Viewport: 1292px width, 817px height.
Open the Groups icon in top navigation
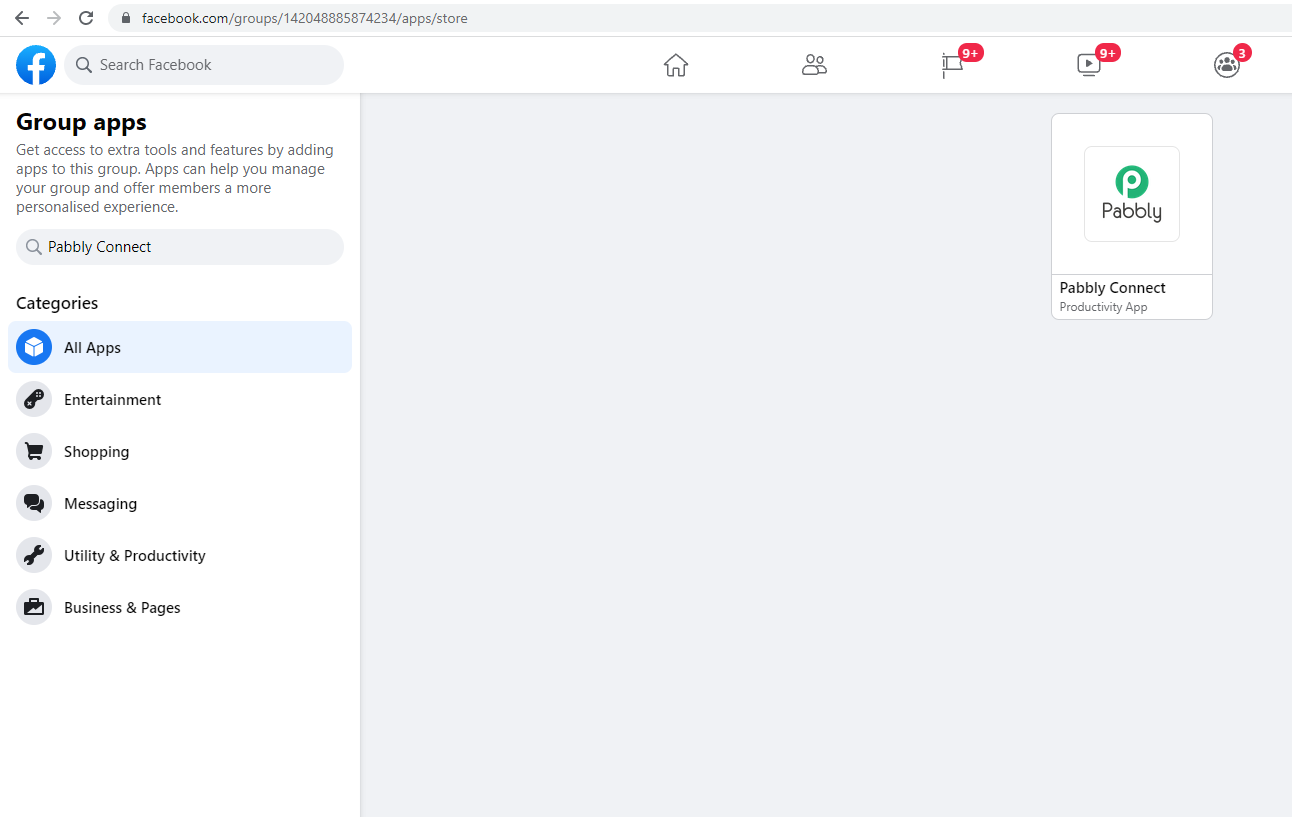pyautogui.click(x=1226, y=65)
